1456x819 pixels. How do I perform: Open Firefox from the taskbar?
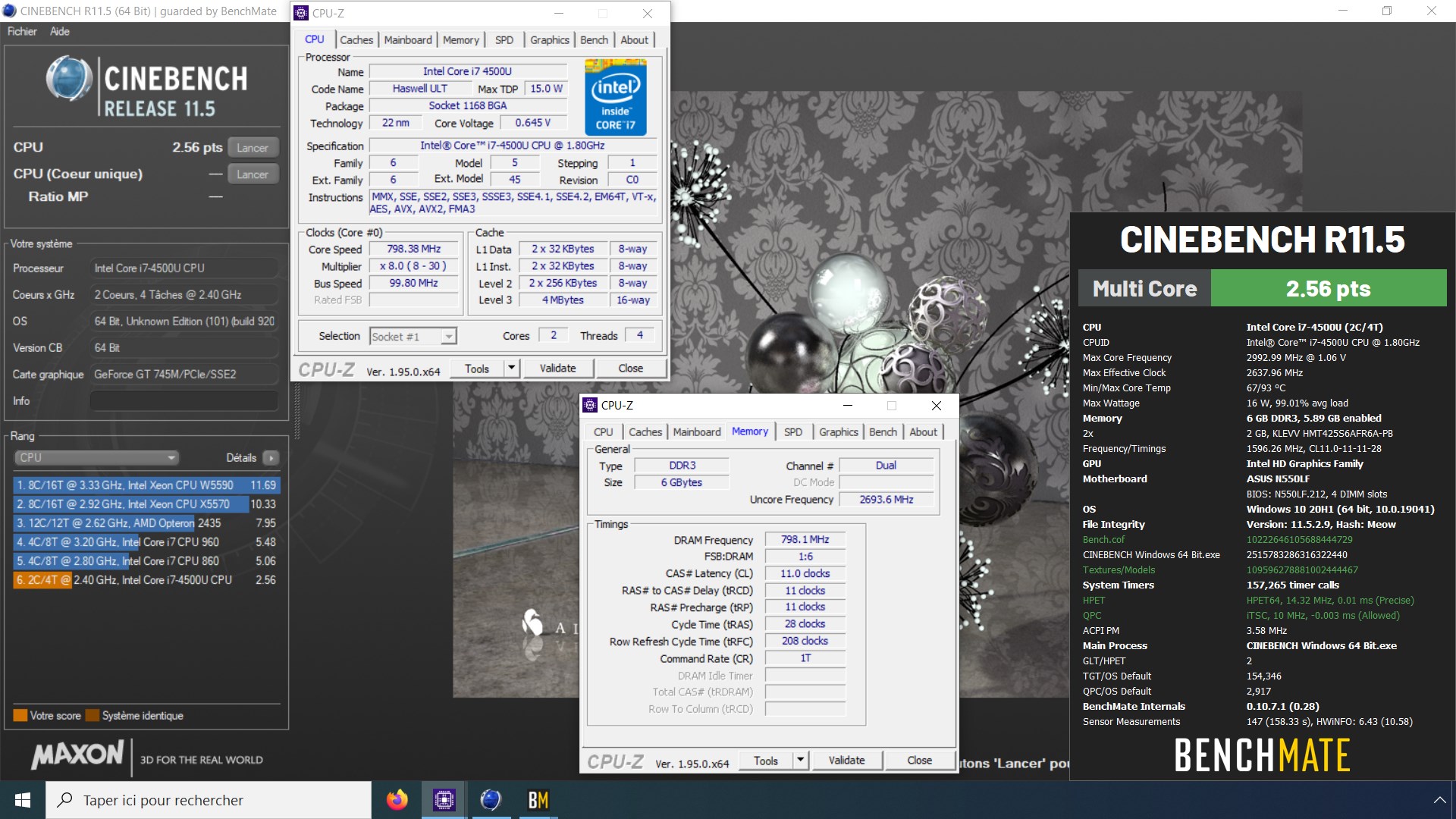click(397, 800)
